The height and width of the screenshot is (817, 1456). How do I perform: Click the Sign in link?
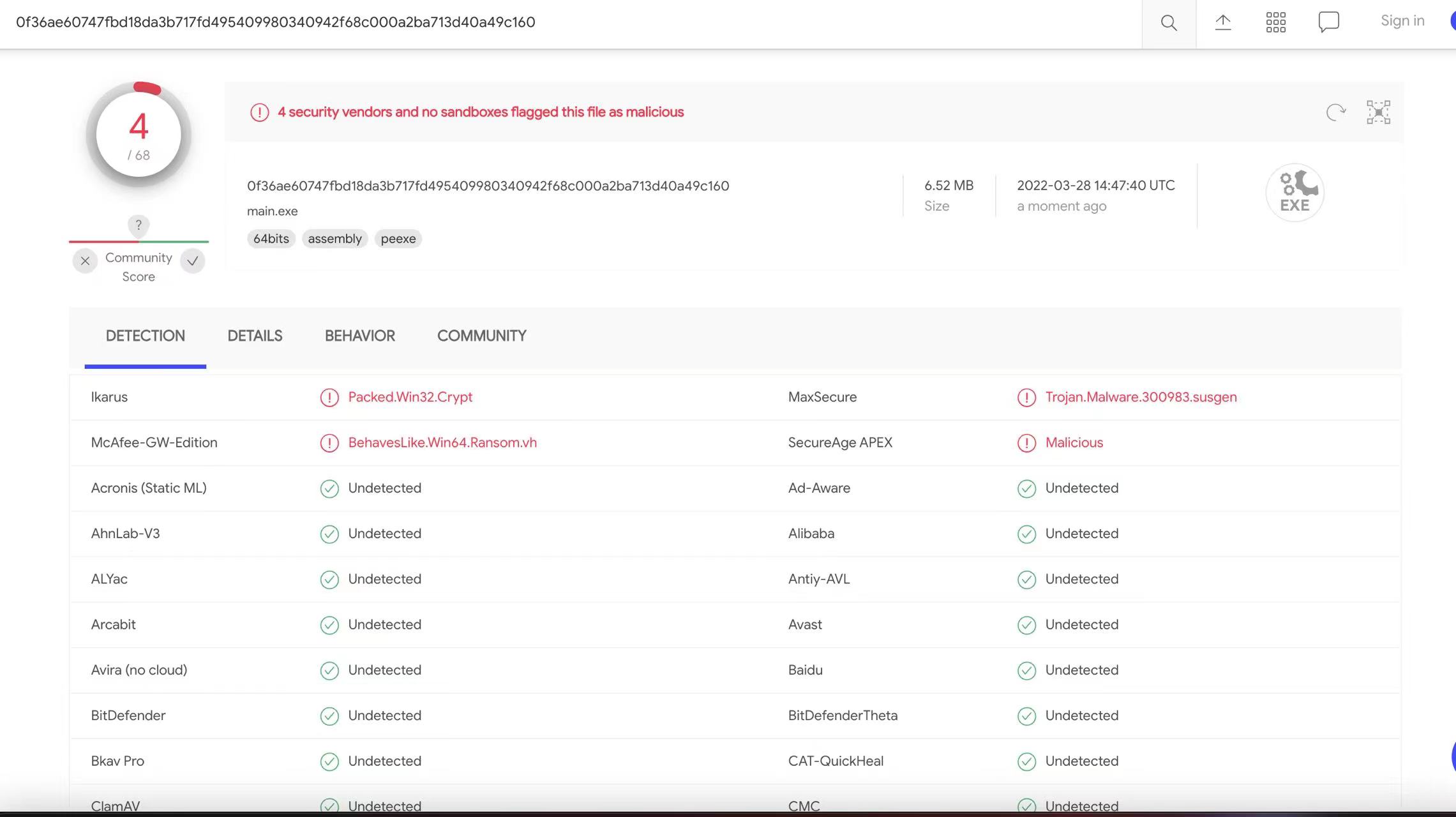coord(1402,21)
